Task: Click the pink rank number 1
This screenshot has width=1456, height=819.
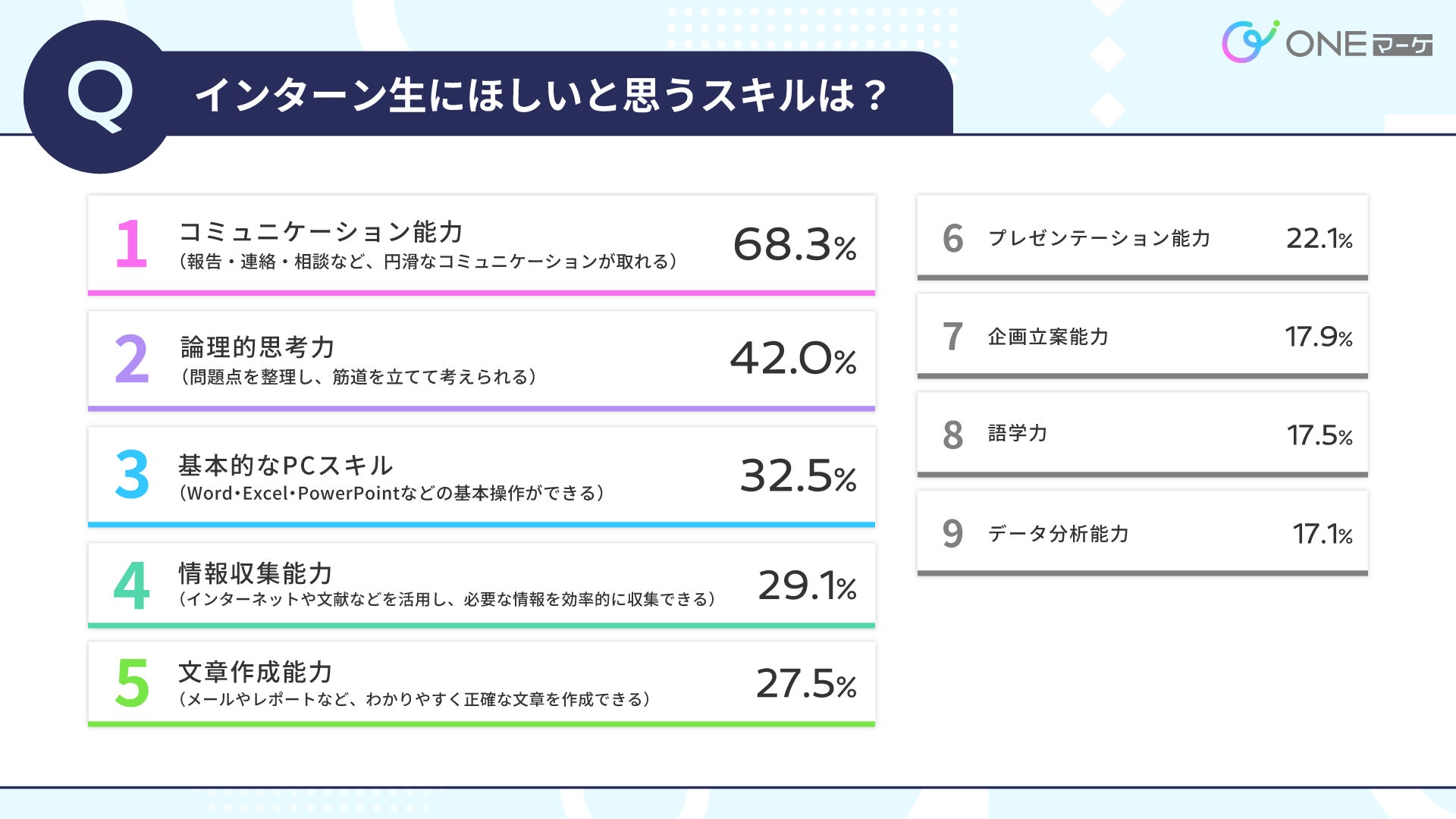Action: (x=130, y=244)
